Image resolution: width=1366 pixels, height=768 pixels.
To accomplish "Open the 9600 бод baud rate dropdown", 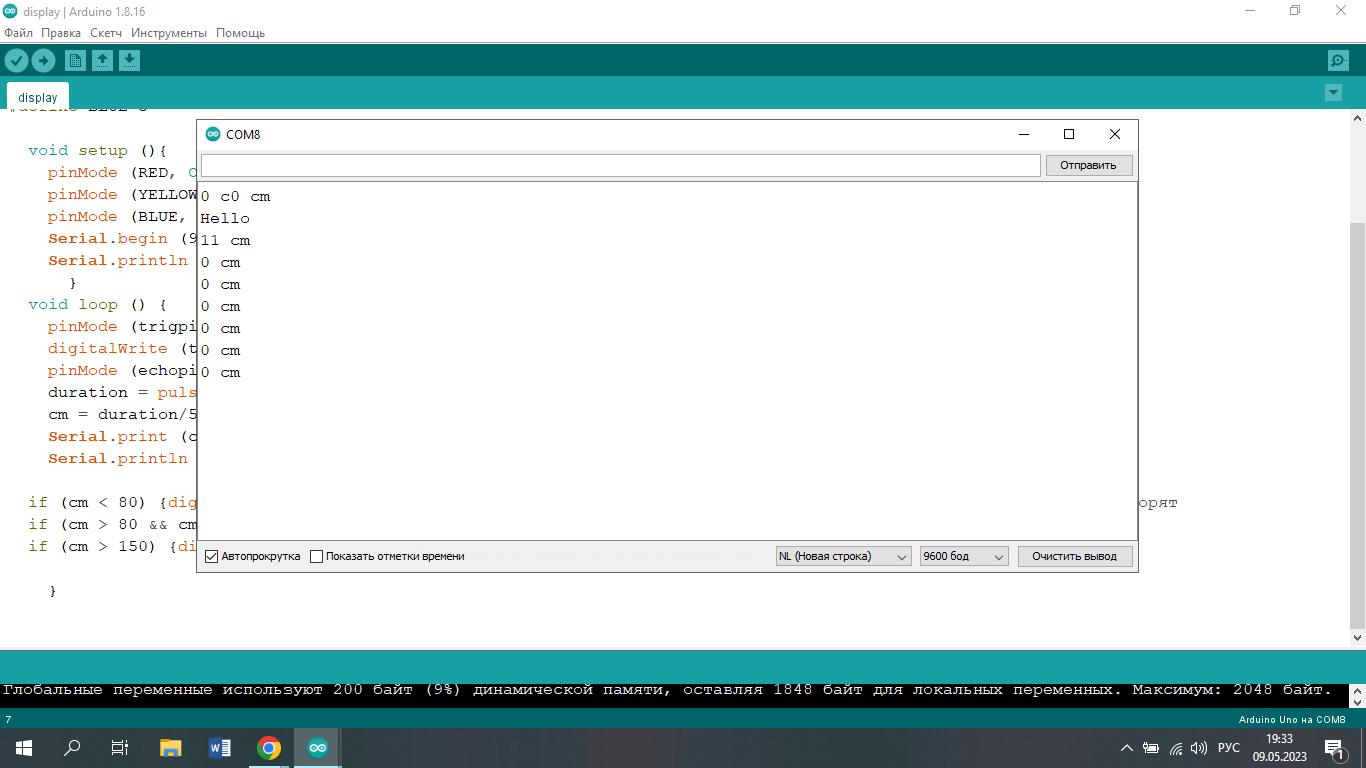I will [964, 556].
